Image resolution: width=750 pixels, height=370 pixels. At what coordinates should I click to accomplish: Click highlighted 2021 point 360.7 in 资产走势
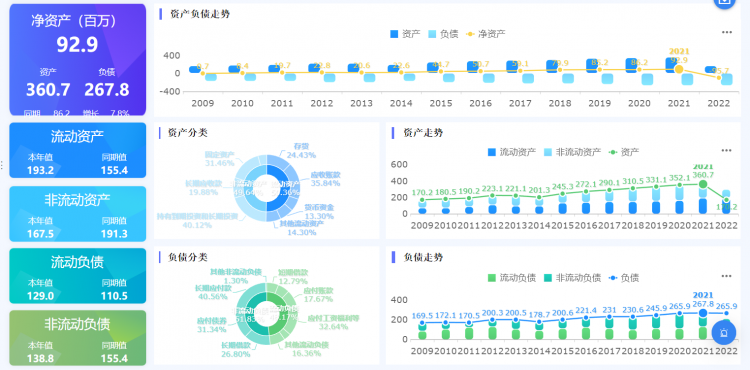[x=703, y=184]
